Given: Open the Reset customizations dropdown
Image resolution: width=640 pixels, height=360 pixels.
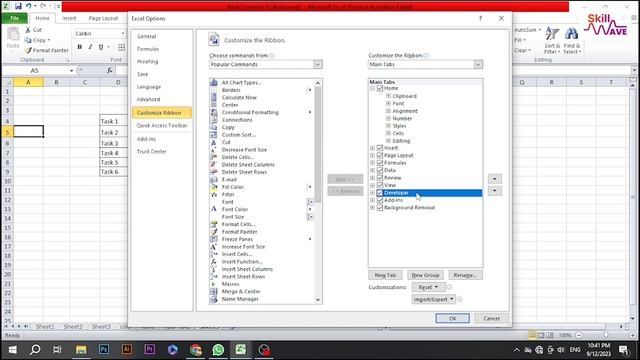Looking at the screenshot, I should tap(428, 287).
